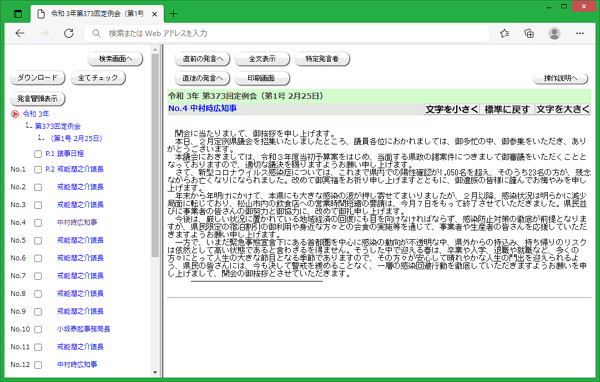
Task: Check the No.7 row checkbox
Action: 38,276
